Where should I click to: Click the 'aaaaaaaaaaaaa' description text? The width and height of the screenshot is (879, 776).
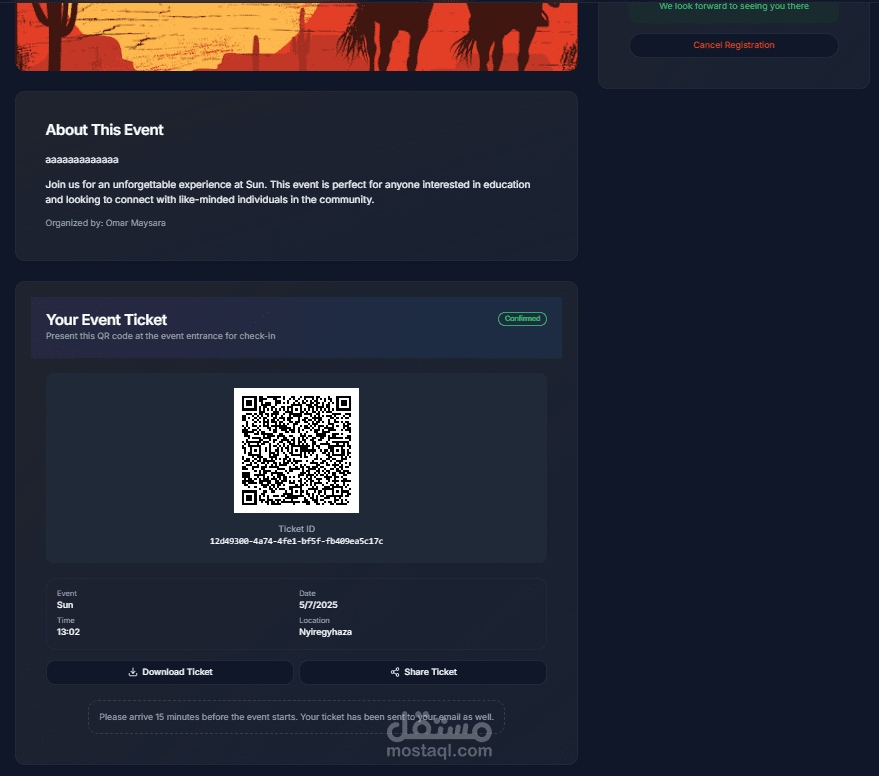tap(82, 160)
